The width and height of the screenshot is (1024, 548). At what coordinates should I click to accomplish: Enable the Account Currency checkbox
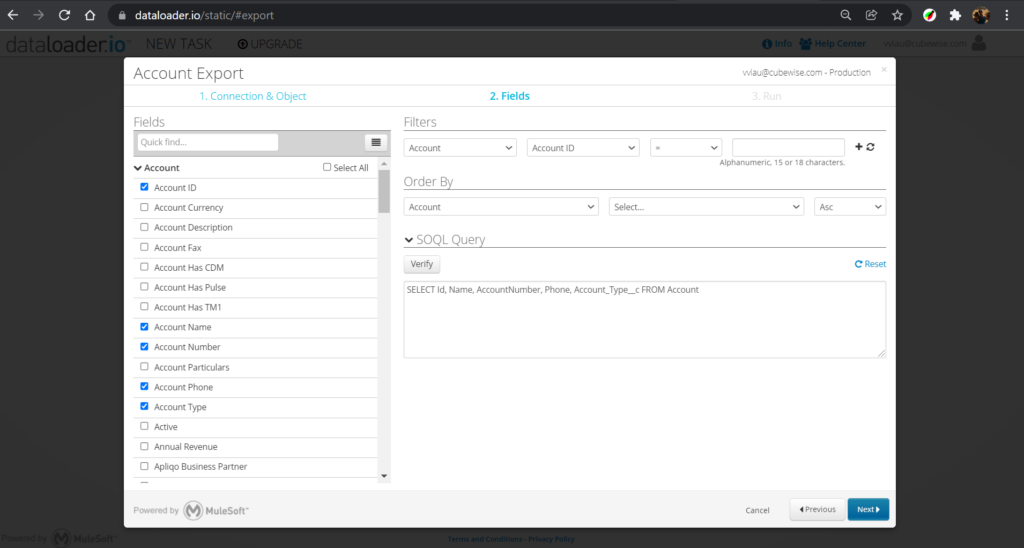[x=145, y=207]
